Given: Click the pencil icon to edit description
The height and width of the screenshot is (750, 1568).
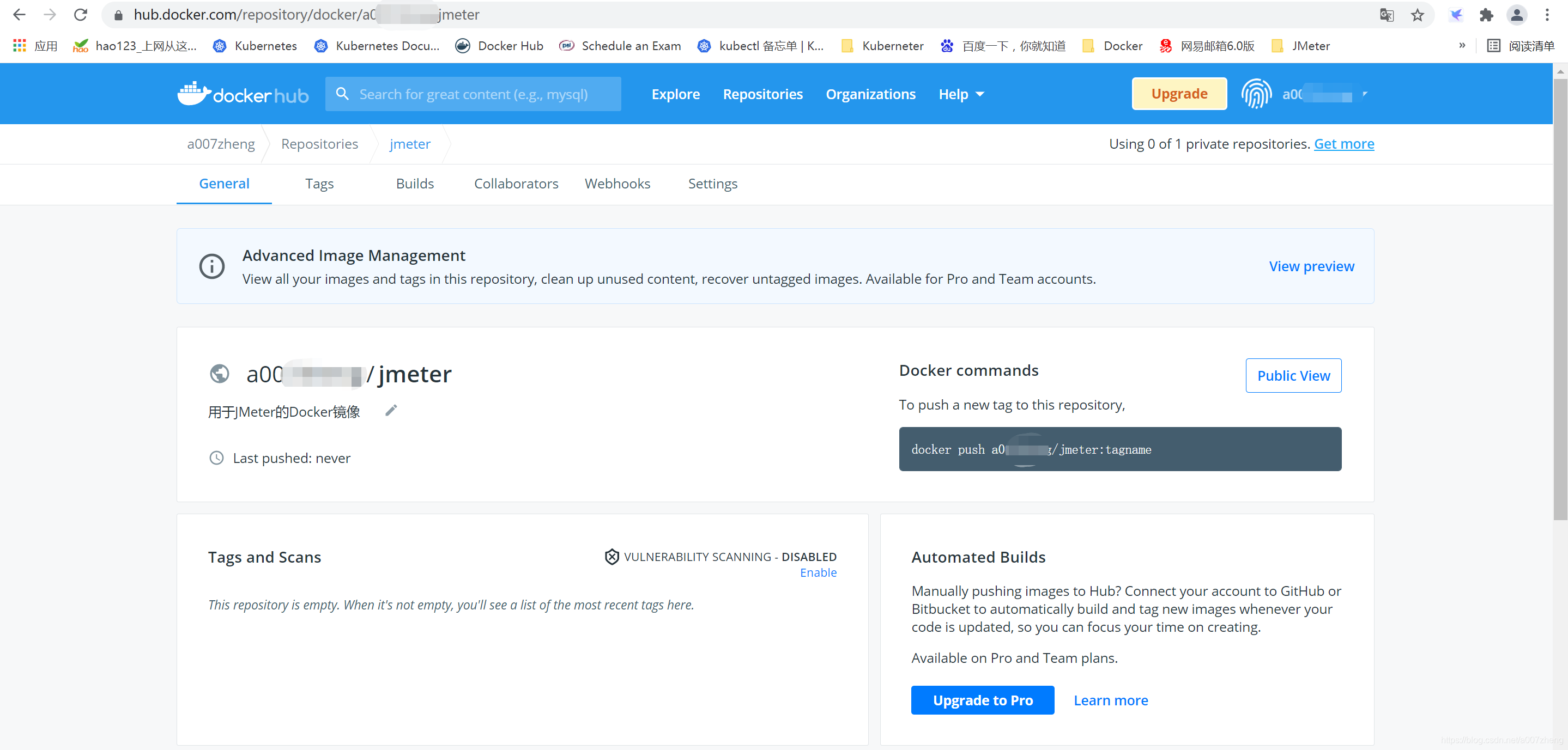Looking at the screenshot, I should point(391,411).
